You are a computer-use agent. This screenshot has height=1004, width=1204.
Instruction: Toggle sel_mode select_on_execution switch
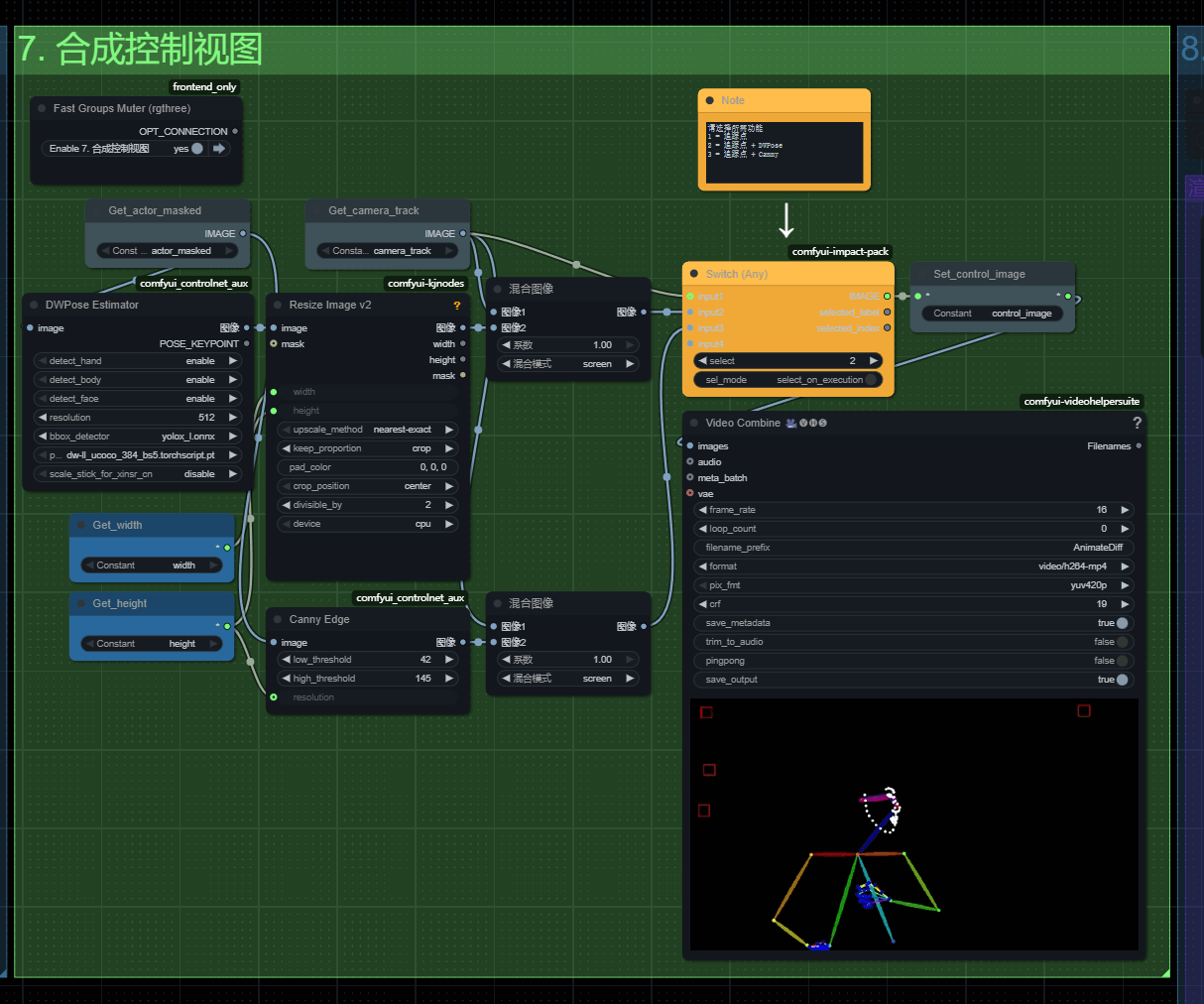(x=871, y=380)
